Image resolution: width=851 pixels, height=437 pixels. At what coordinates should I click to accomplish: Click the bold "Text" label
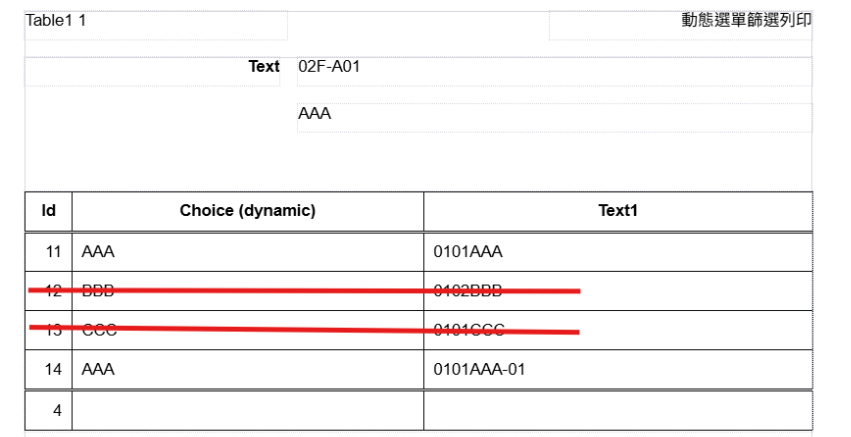click(x=264, y=67)
